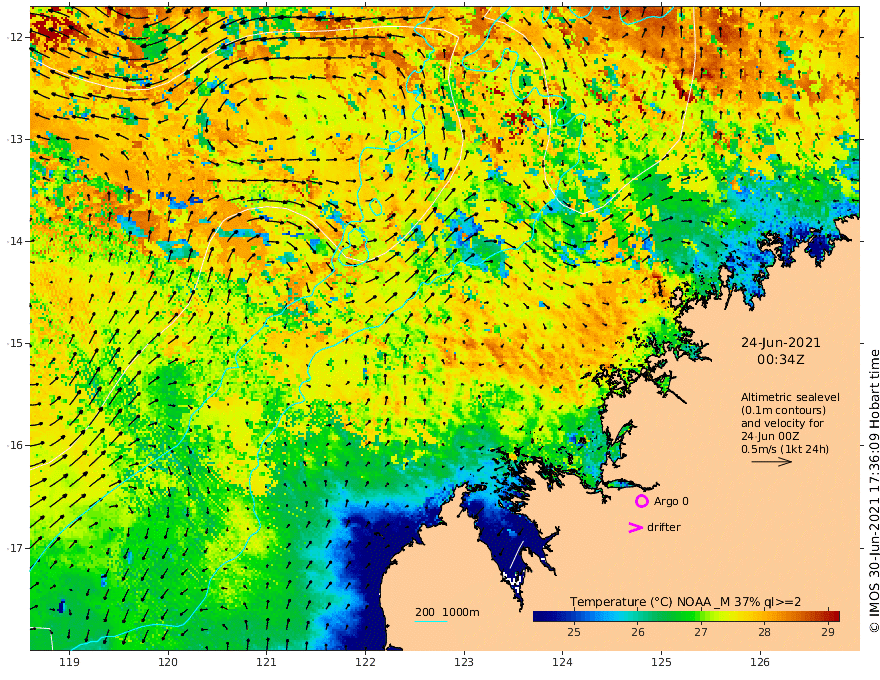Click the colorbar value 28
The image size is (880, 680).
pos(764,632)
